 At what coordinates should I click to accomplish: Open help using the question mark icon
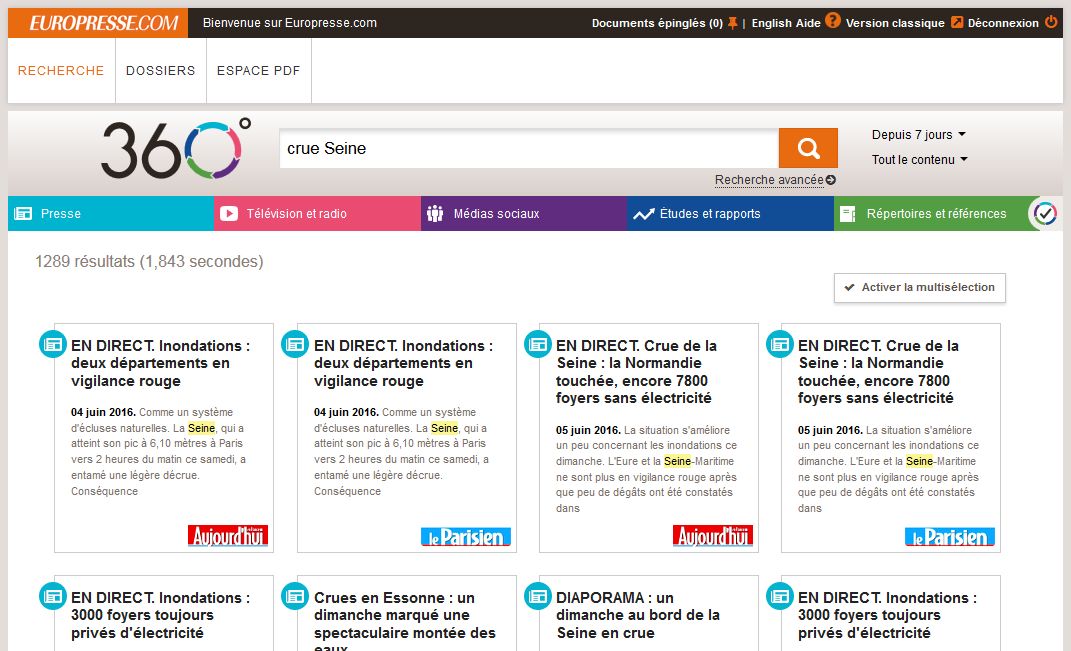coord(833,20)
